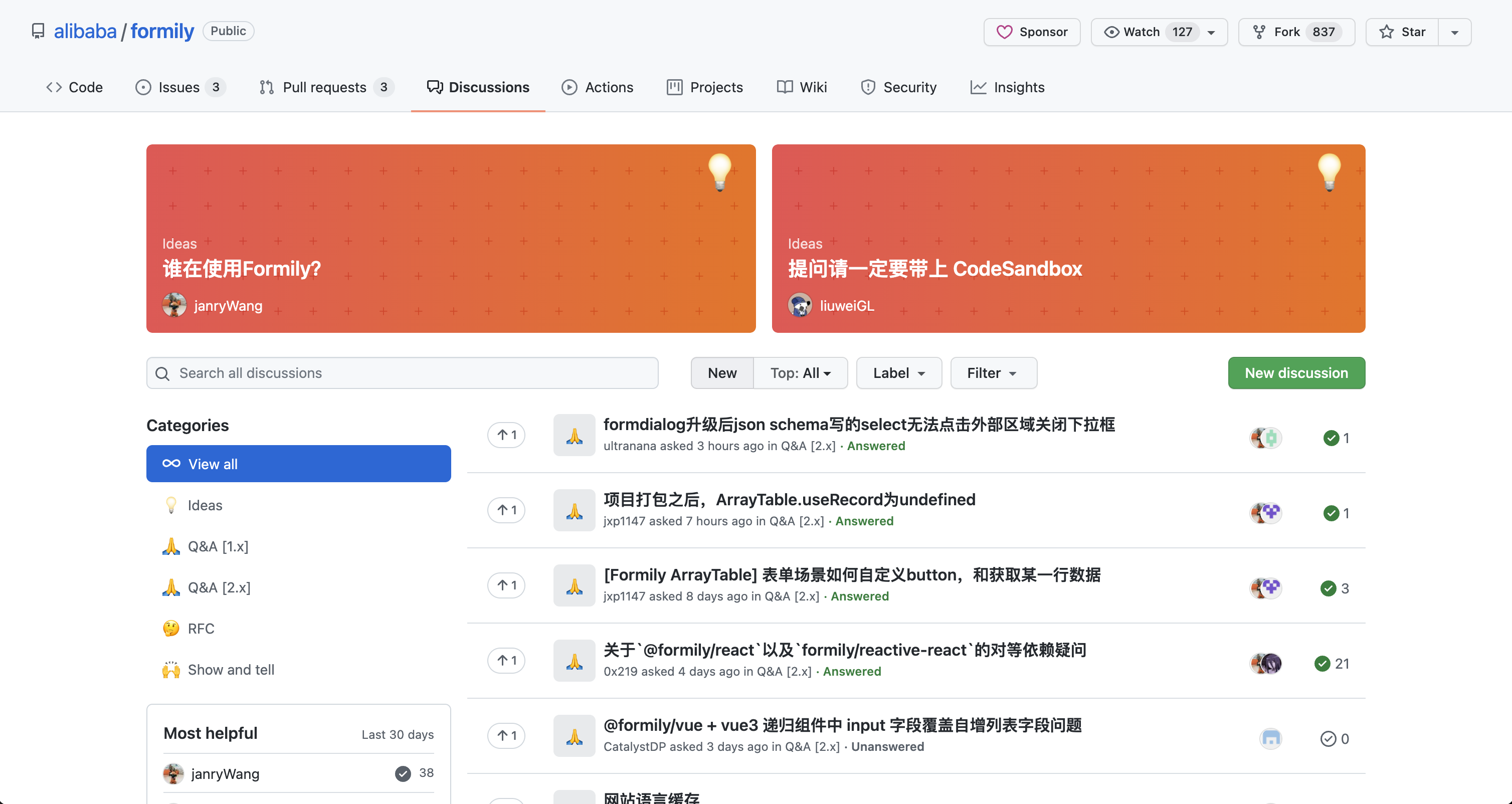This screenshot has width=1512, height=804.
Task: Click the ultranana author link
Action: point(629,446)
